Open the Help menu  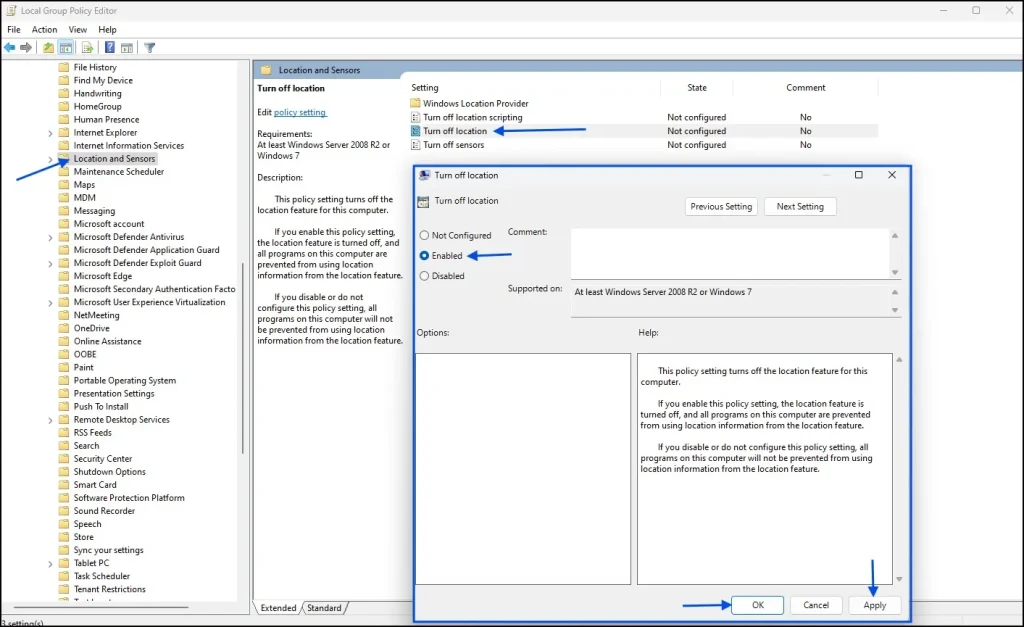coord(107,29)
